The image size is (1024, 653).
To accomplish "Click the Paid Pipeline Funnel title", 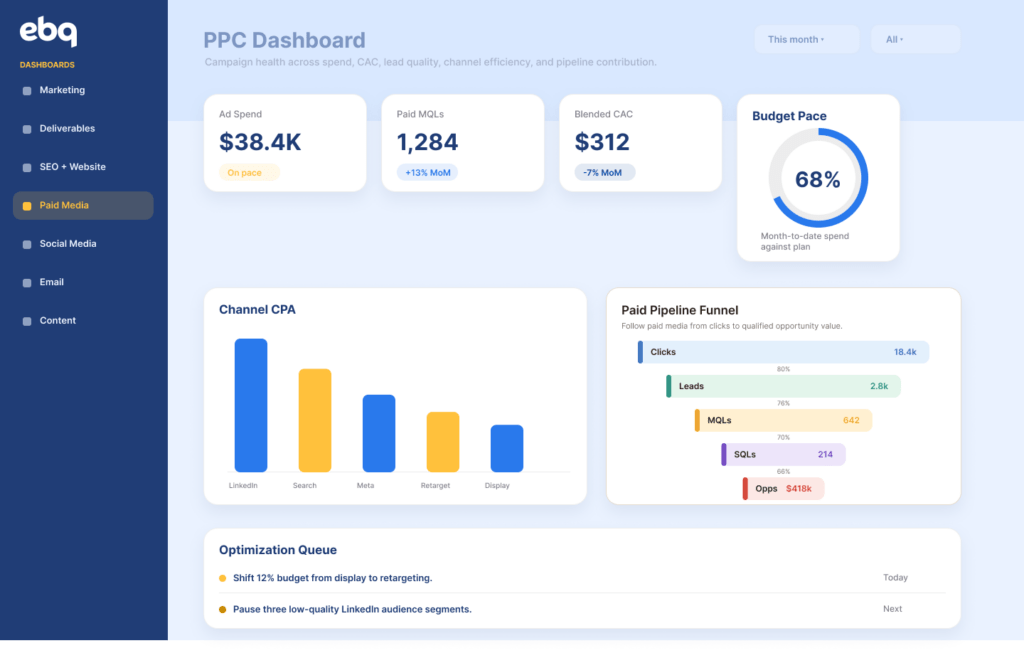I will click(680, 310).
